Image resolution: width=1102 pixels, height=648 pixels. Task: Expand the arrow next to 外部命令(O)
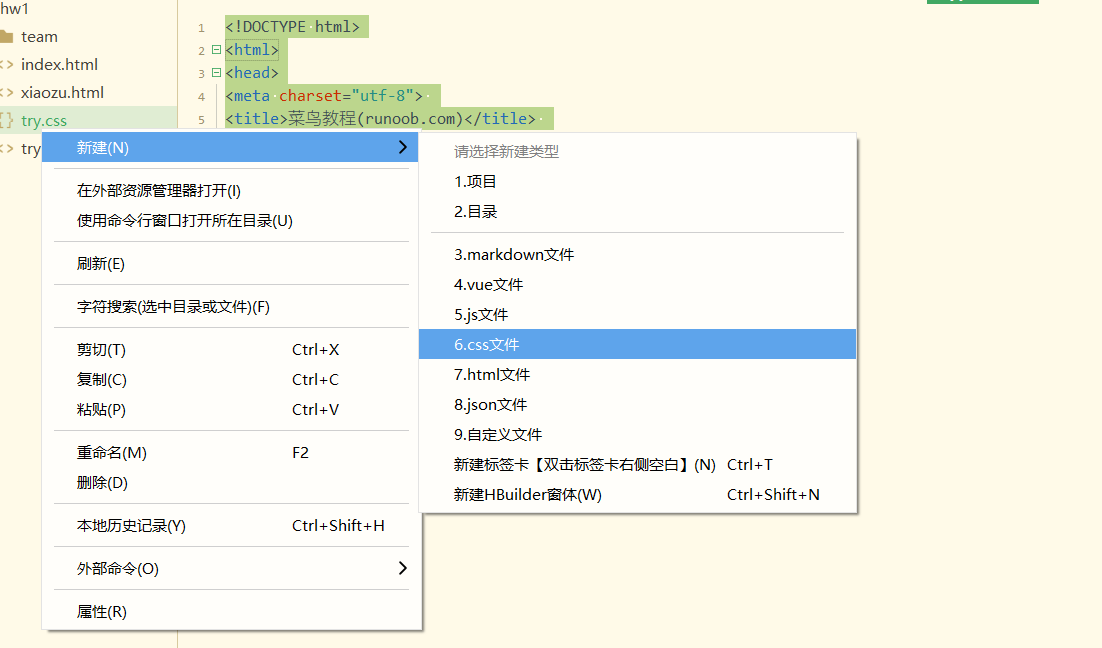(403, 568)
